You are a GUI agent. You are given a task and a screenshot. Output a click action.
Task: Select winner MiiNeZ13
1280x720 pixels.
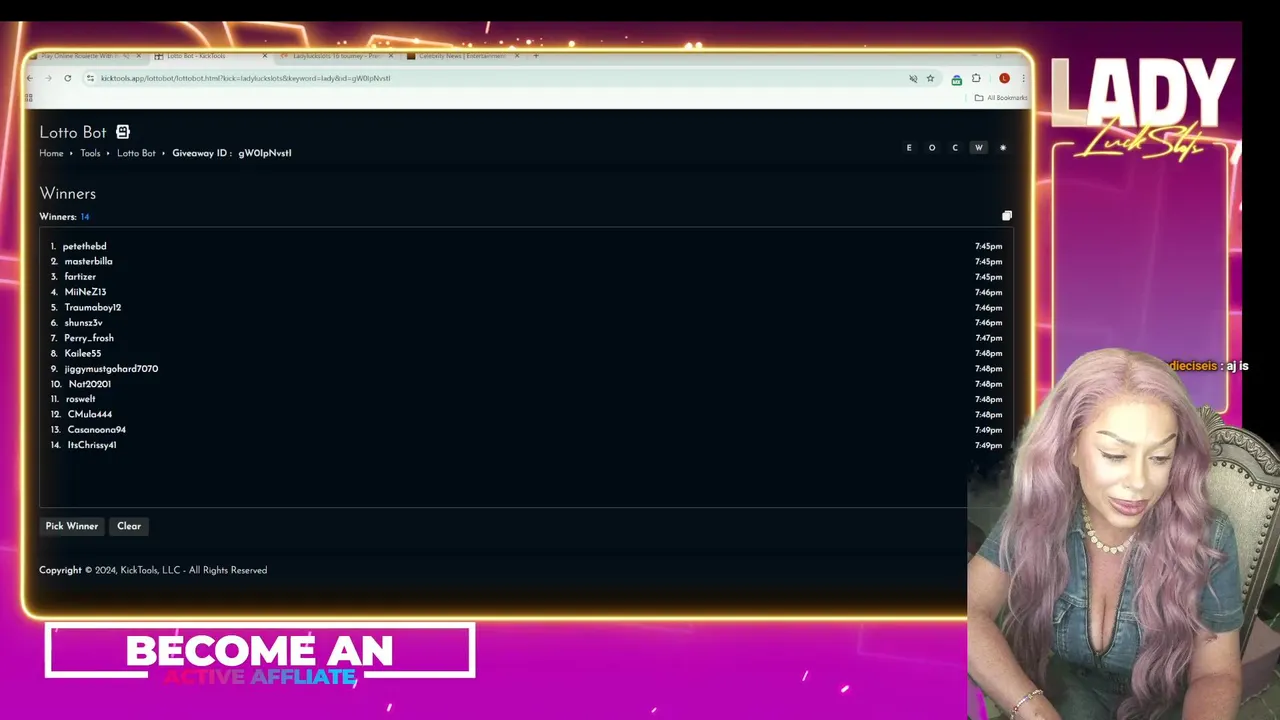click(x=85, y=292)
